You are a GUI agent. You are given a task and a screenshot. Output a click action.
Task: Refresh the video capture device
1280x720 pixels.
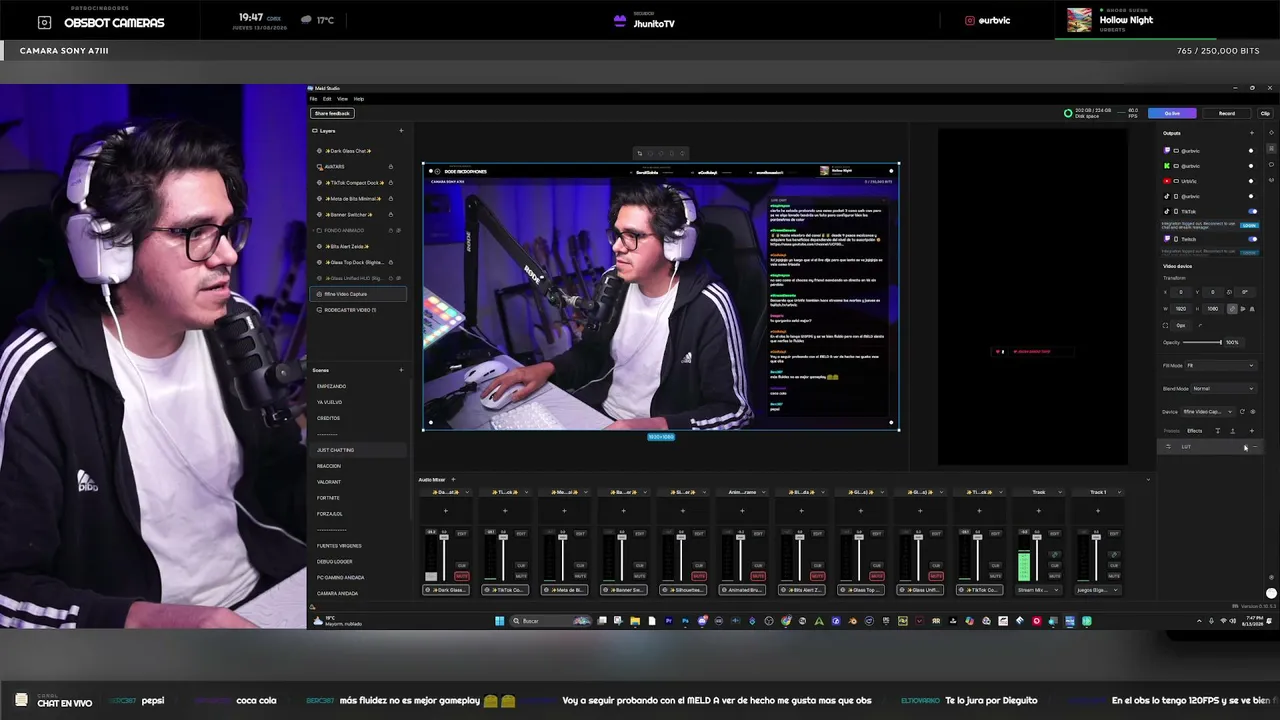tap(1242, 412)
